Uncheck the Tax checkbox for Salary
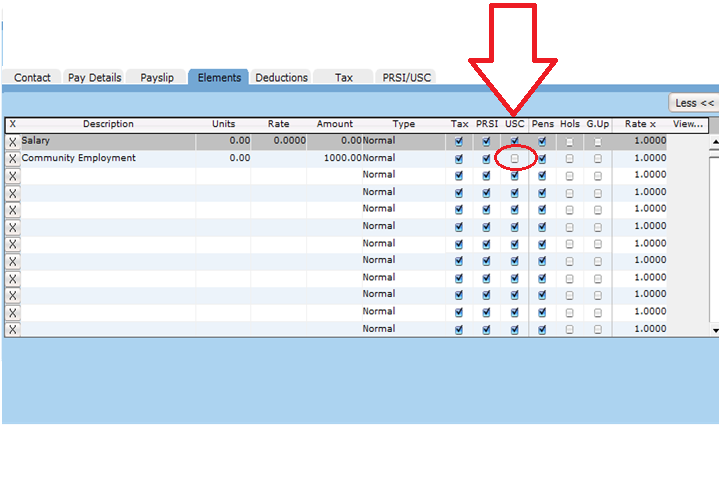The height and width of the screenshot is (495, 720). (x=459, y=142)
